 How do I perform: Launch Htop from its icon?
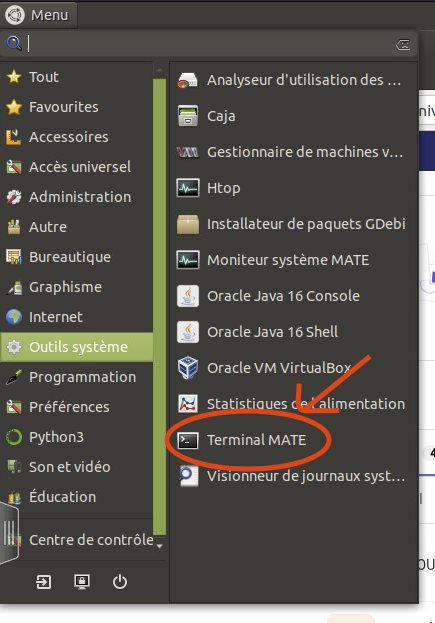pyautogui.click(x=188, y=188)
